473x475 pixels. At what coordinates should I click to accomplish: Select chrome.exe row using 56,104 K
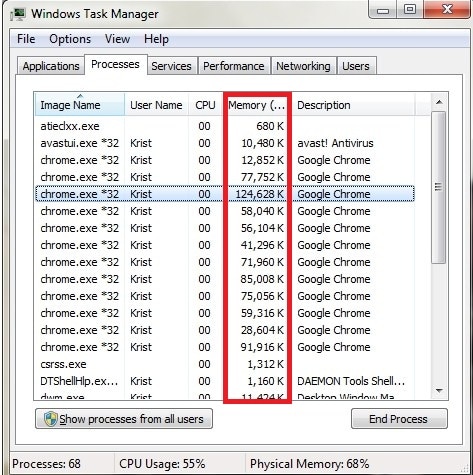[224, 228]
